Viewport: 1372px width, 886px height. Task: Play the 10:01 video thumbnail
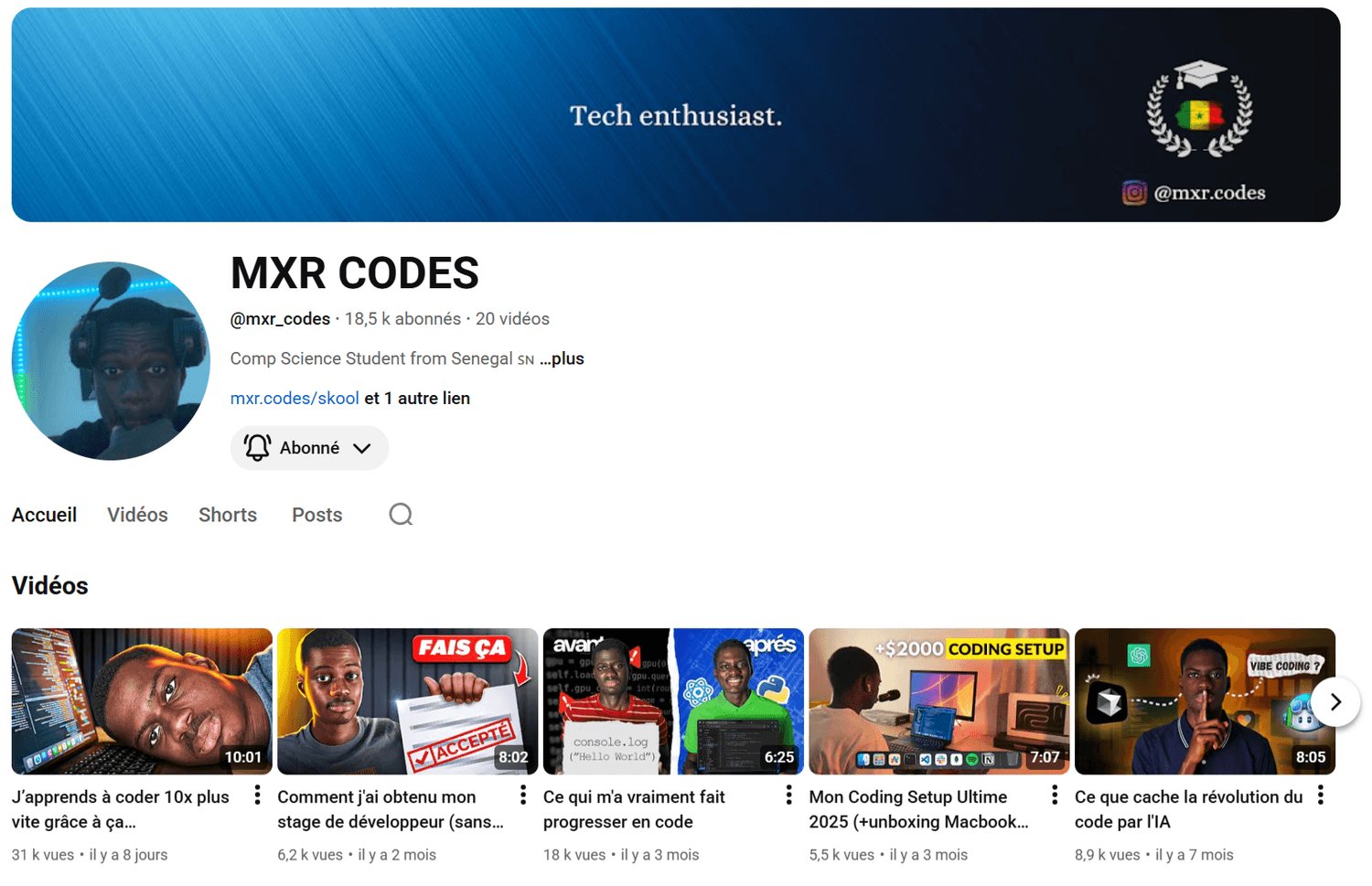pyautogui.click(x=142, y=701)
